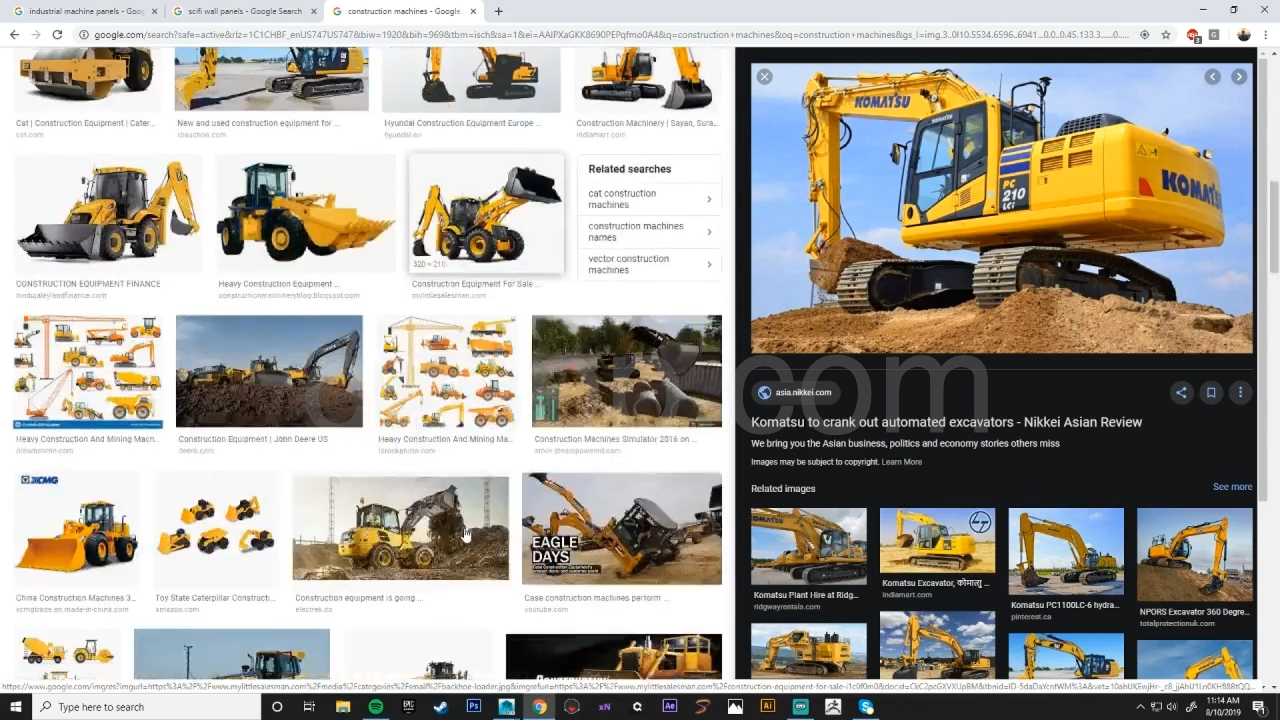Open the Photos app from the taskbar
The height and width of the screenshot is (720, 1280).
point(735,707)
